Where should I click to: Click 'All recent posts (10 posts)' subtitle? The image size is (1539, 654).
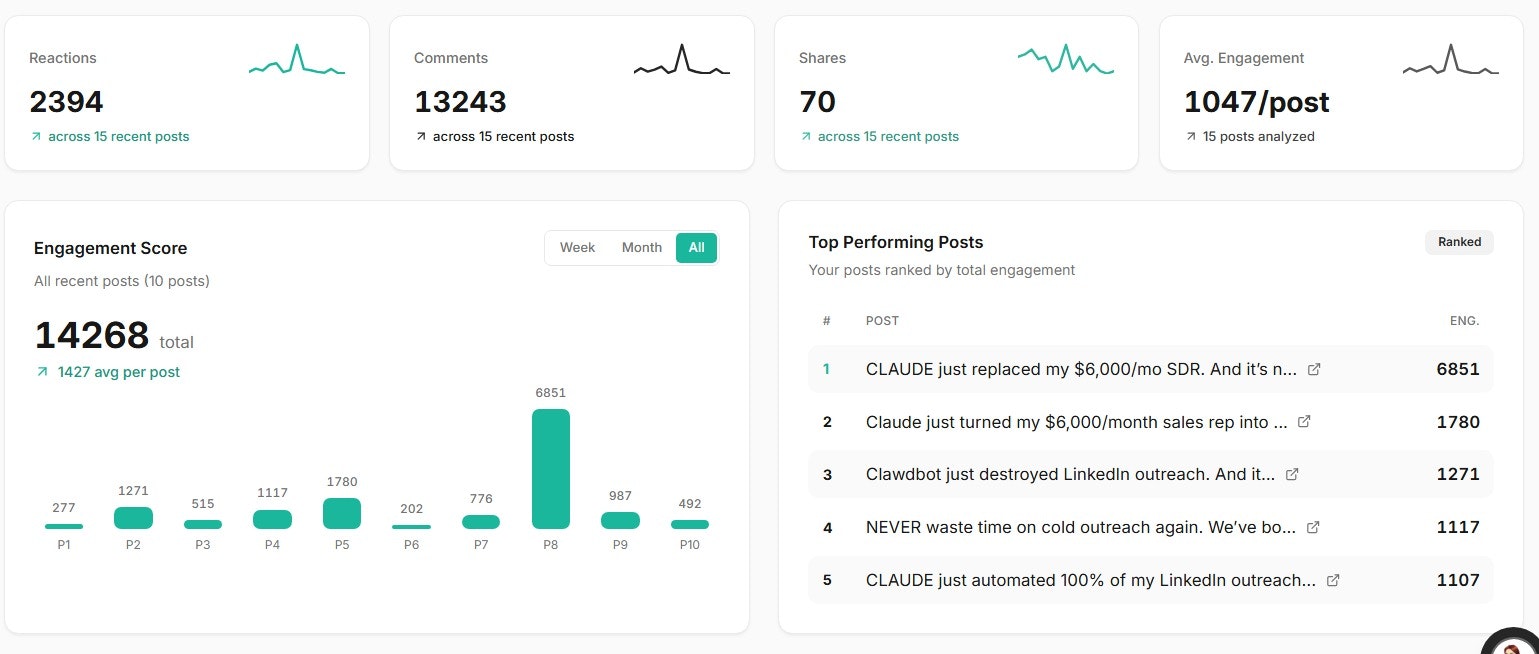coord(122,281)
